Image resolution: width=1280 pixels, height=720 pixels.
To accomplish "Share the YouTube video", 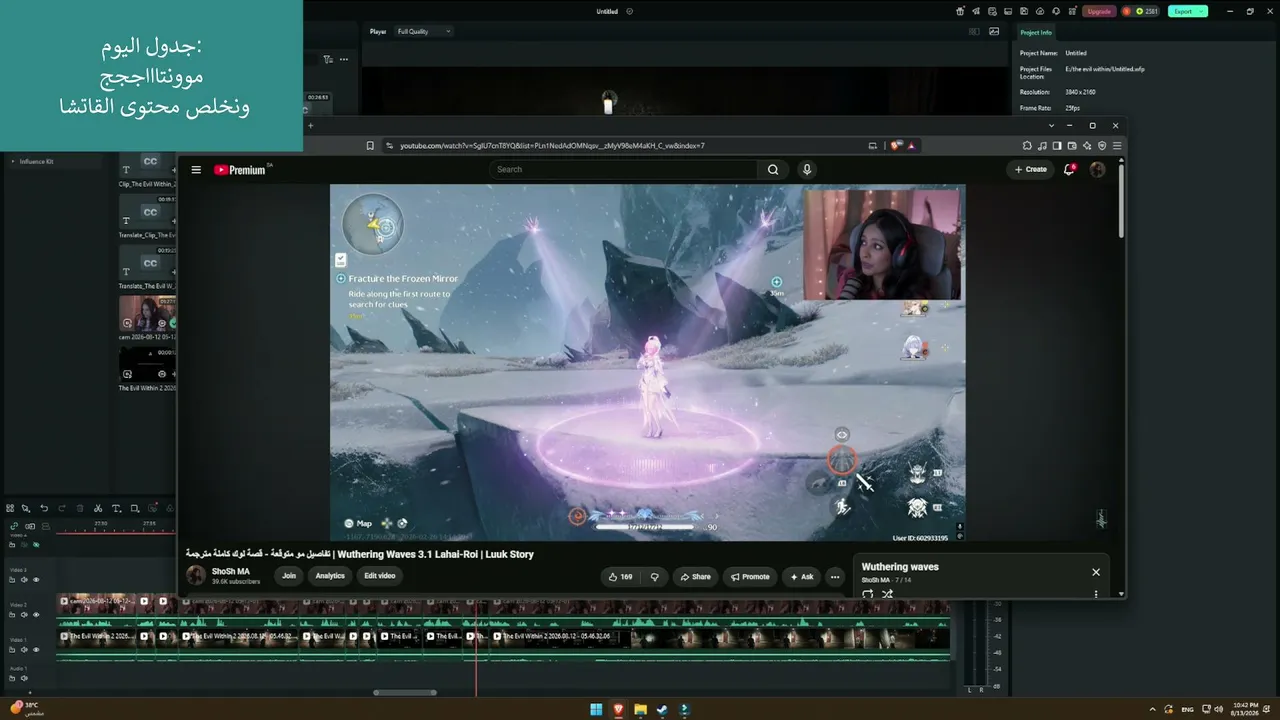I will point(695,577).
